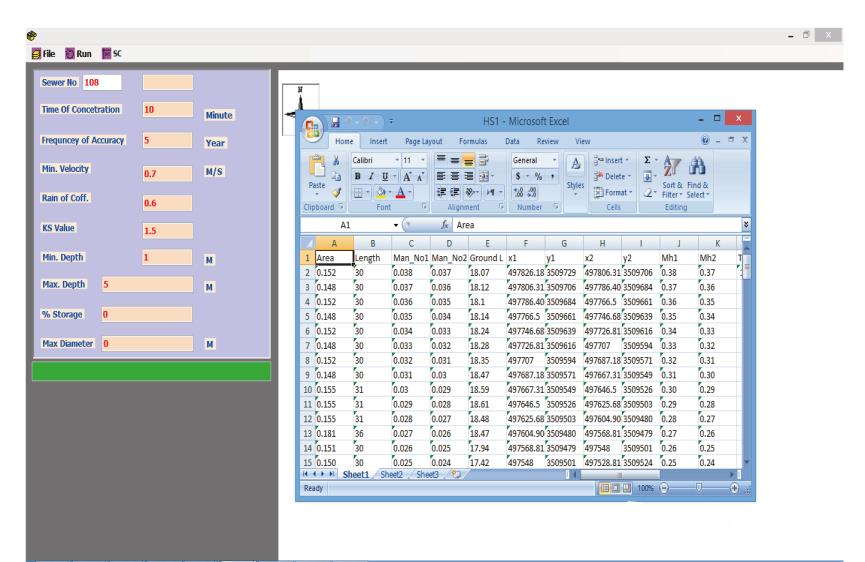The image size is (865, 562).
Task: Click the Zoom Out minus button
Action: [x=664, y=488]
